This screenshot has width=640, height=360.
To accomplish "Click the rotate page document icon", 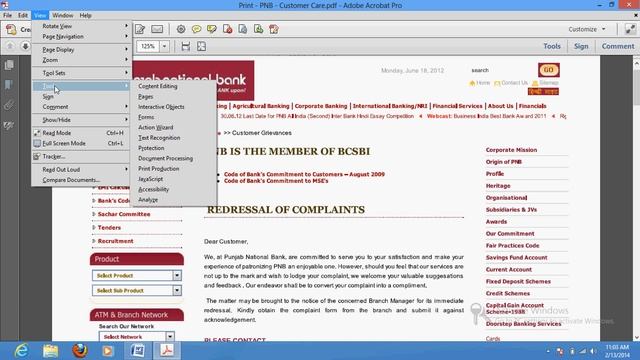I will 243,29.
